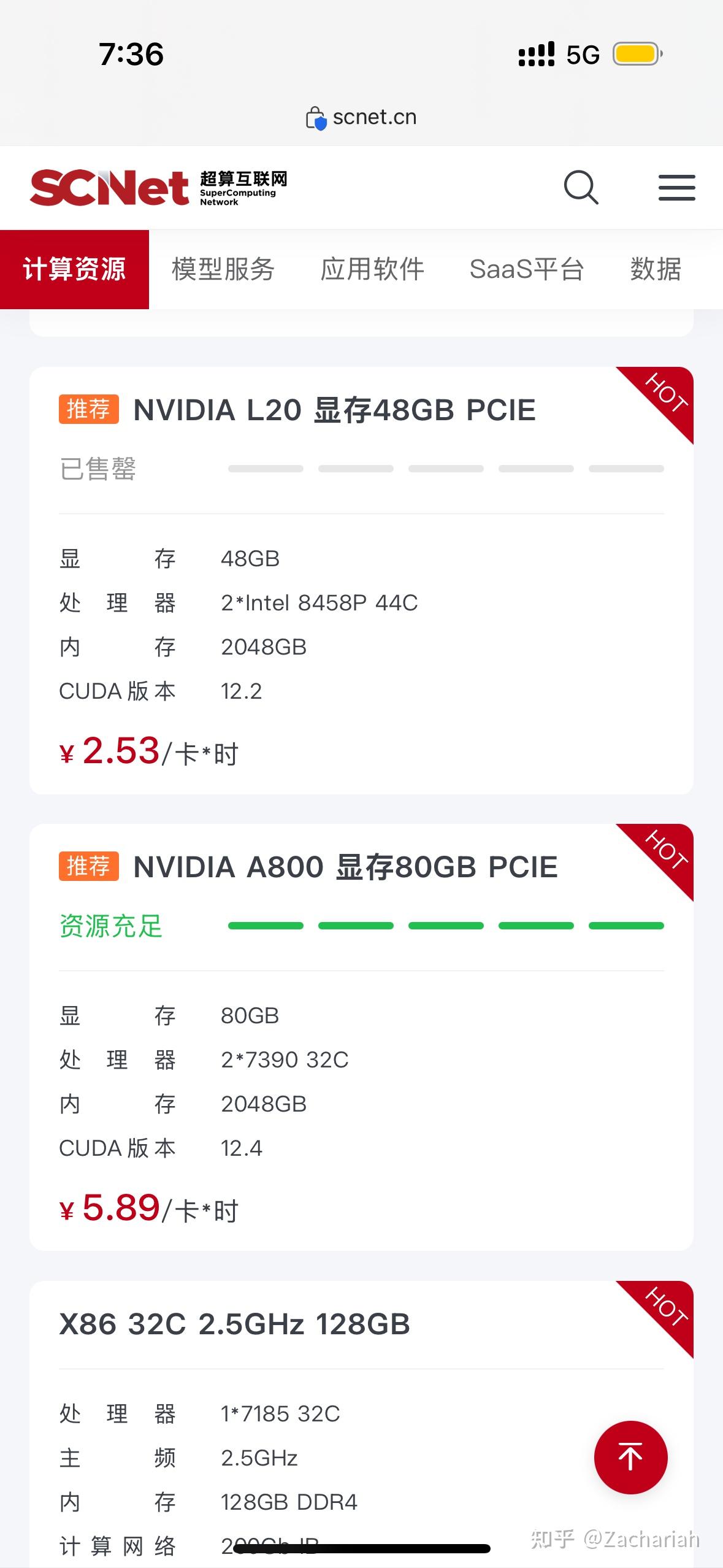Tap the SCNet logo
723x1568 pixels.
pos(158,187)
